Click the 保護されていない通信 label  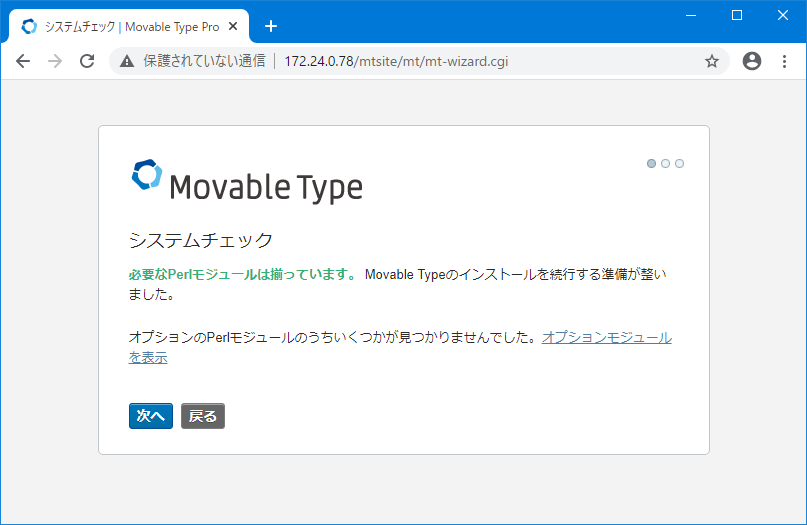(204, 61)
